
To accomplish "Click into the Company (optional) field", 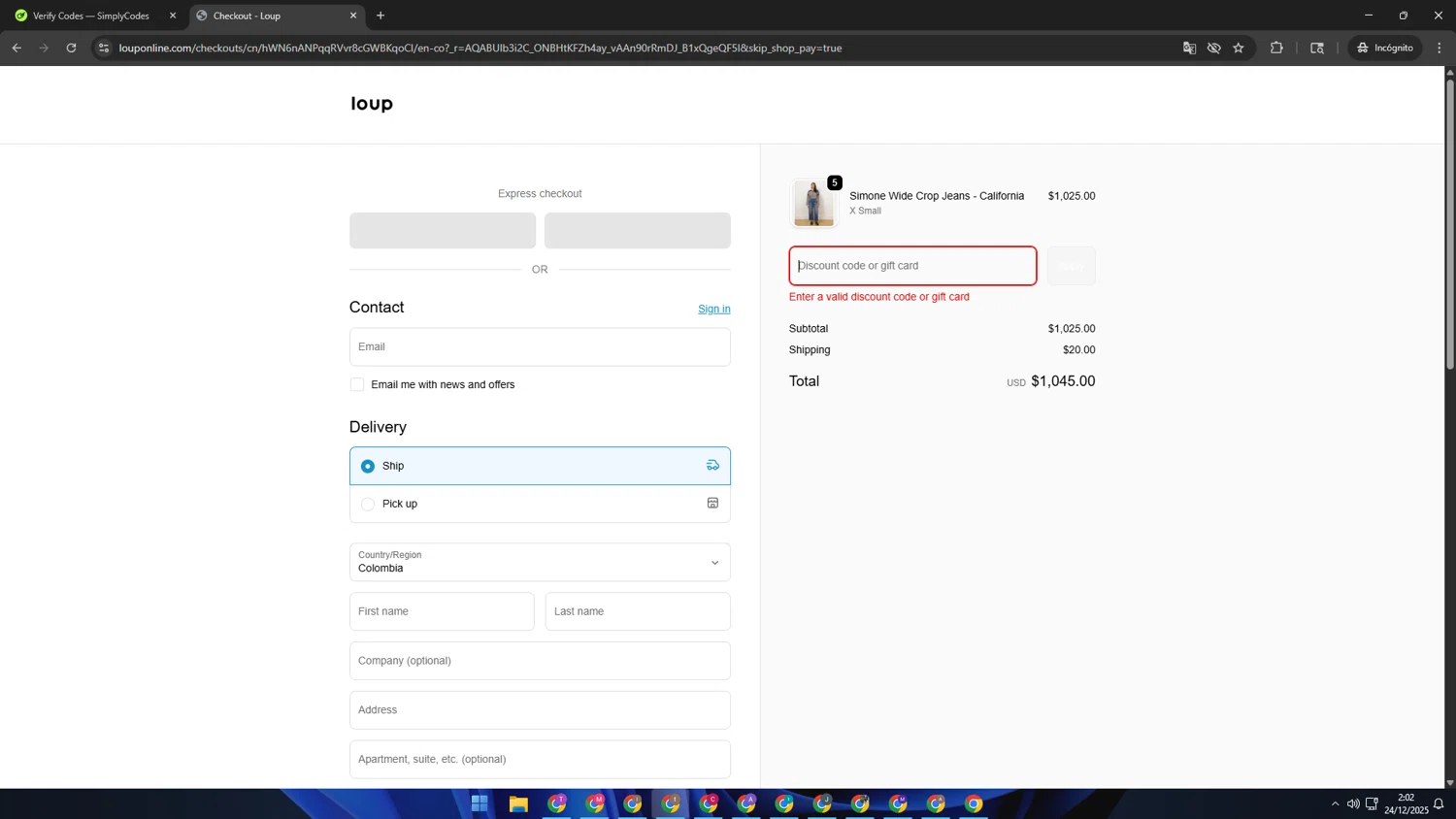I will (x=540, y=661).
